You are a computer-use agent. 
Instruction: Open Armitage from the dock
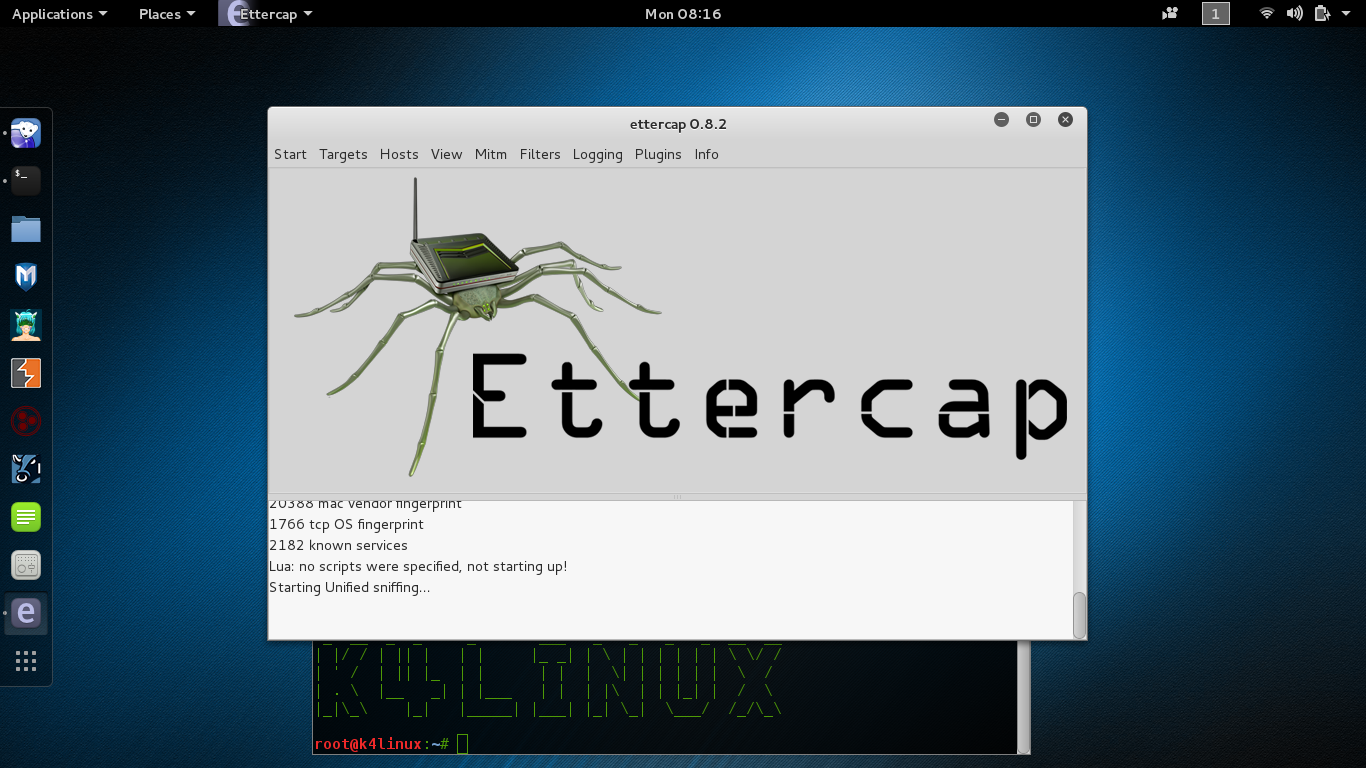(26, 325)
